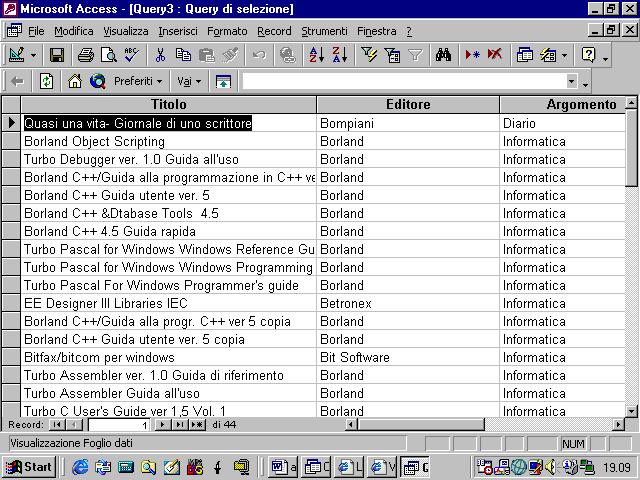Viewport: 640px width, 480px height.
Task: Click the Delete Record toolbar icon
Action: pyautogui.click(x=495, y=55)
